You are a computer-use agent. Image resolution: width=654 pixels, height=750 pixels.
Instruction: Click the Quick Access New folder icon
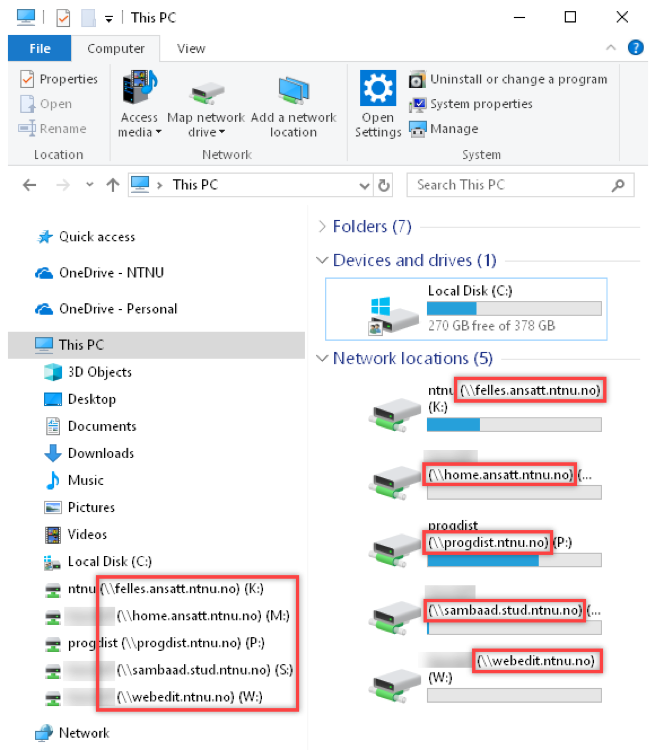tap(88, 18)
